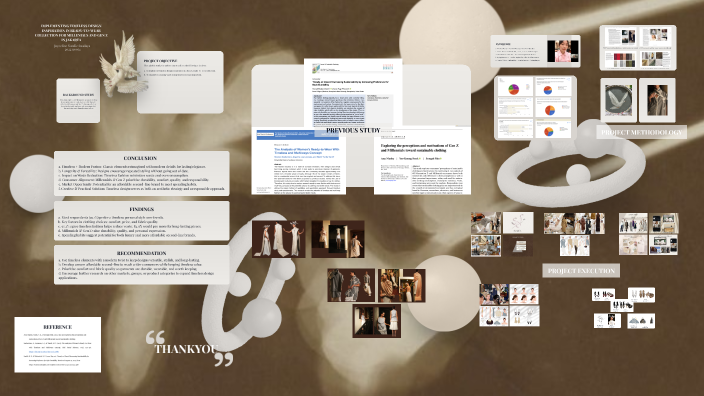Screen dimensions: 704x396
Task: Click the PROJECT METHODOLOGY label
Action: point(642,132)
